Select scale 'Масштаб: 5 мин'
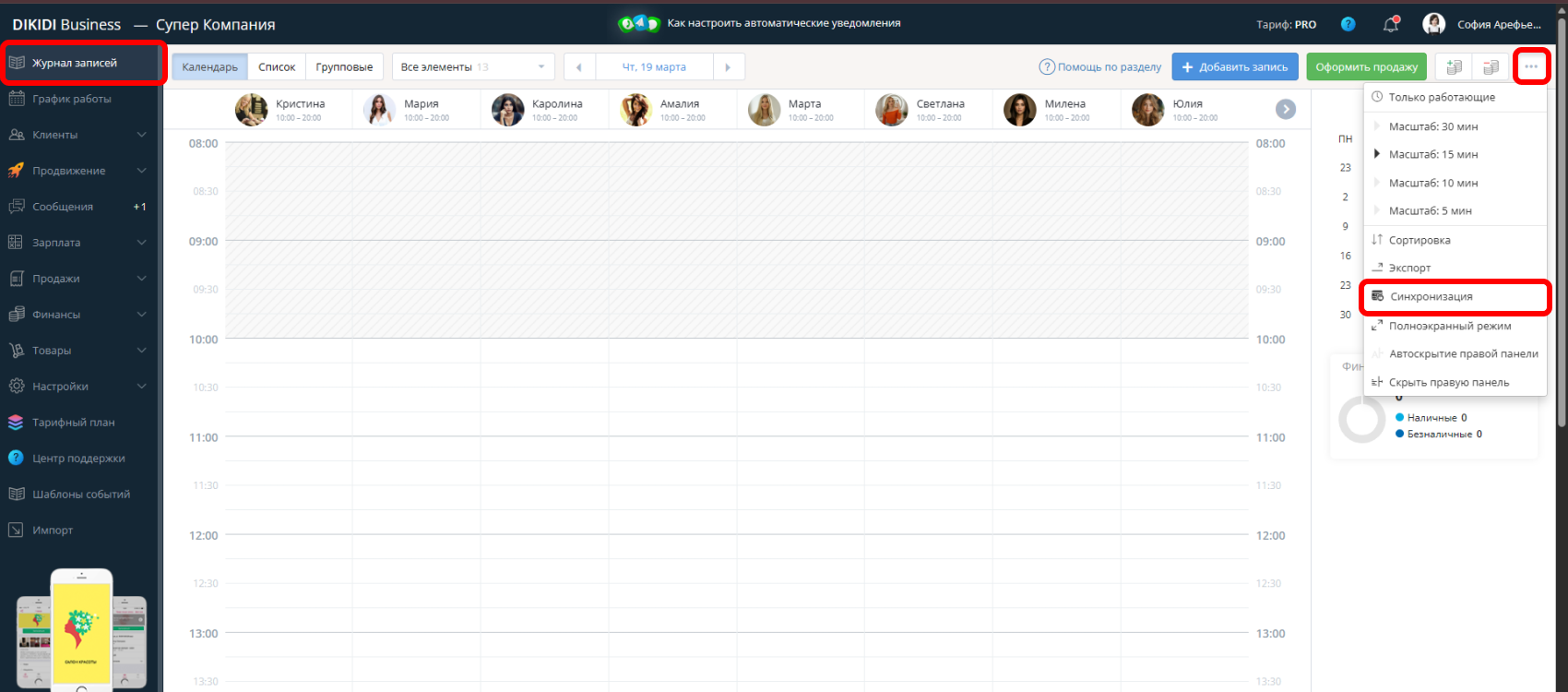The image size is (1568, 692). click(x=1430, y=211)
